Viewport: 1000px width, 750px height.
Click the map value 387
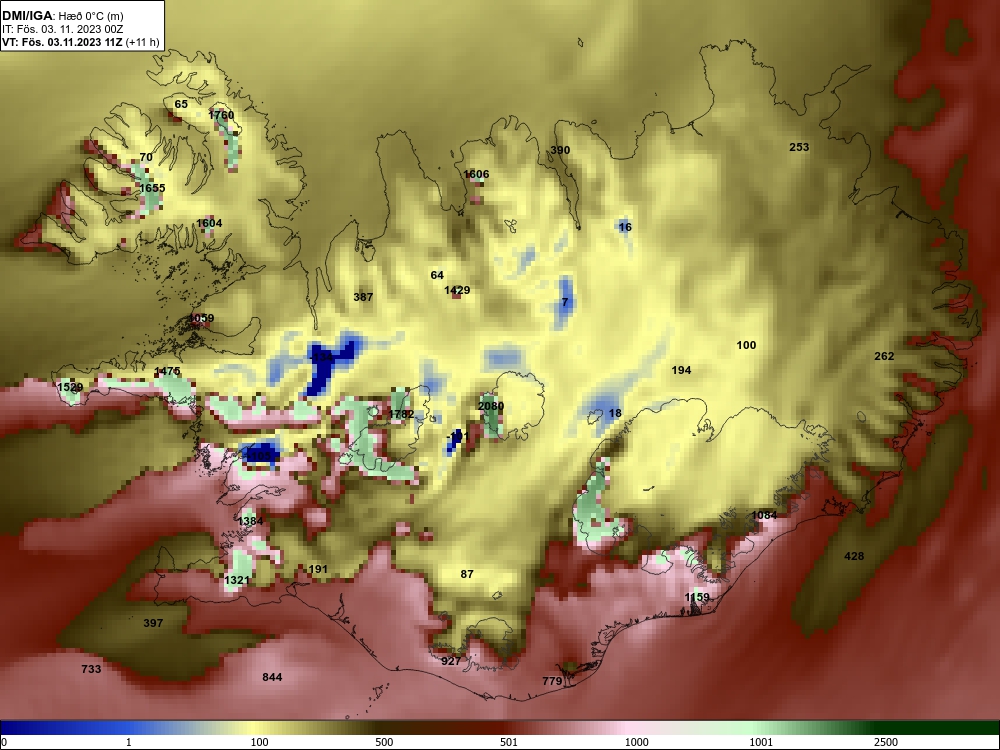[x=363, y=297]
